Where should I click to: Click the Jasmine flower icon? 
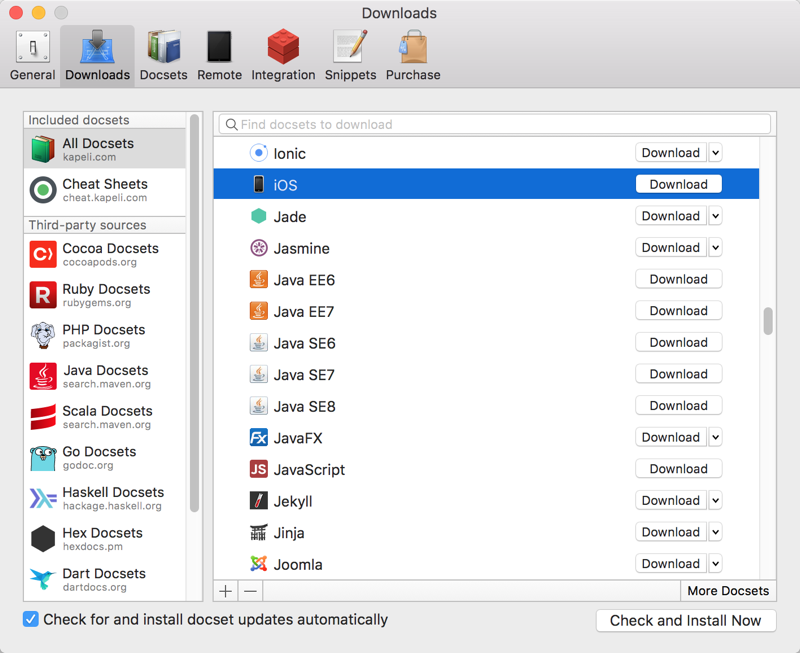[x=259, y=247]
